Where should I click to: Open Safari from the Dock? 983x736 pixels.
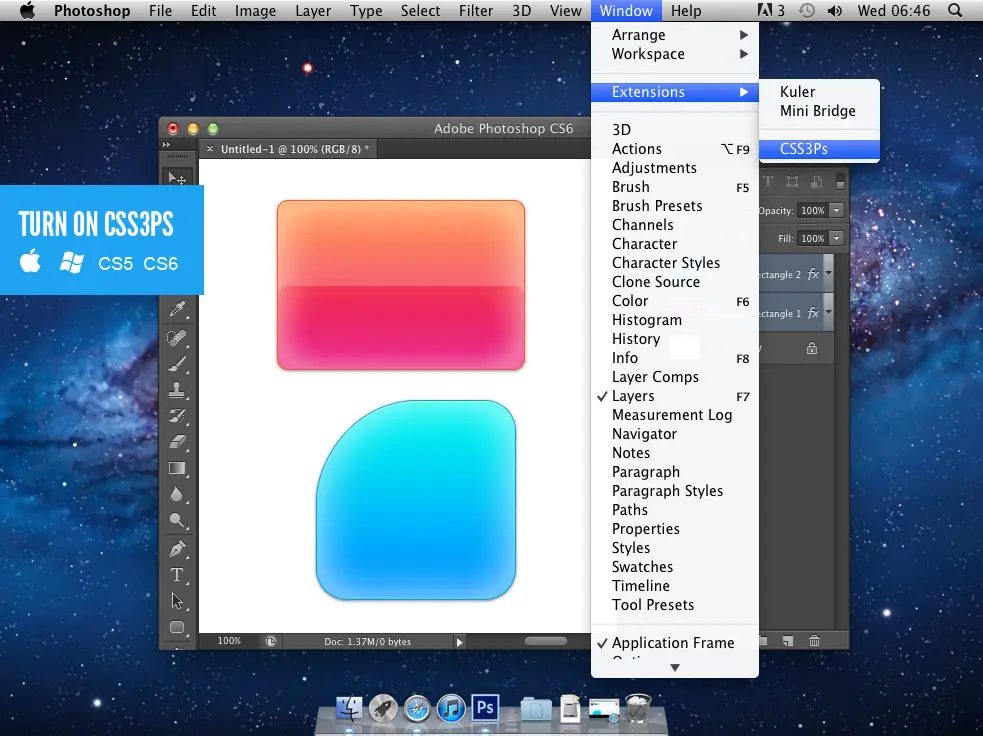tap(417, 709)
